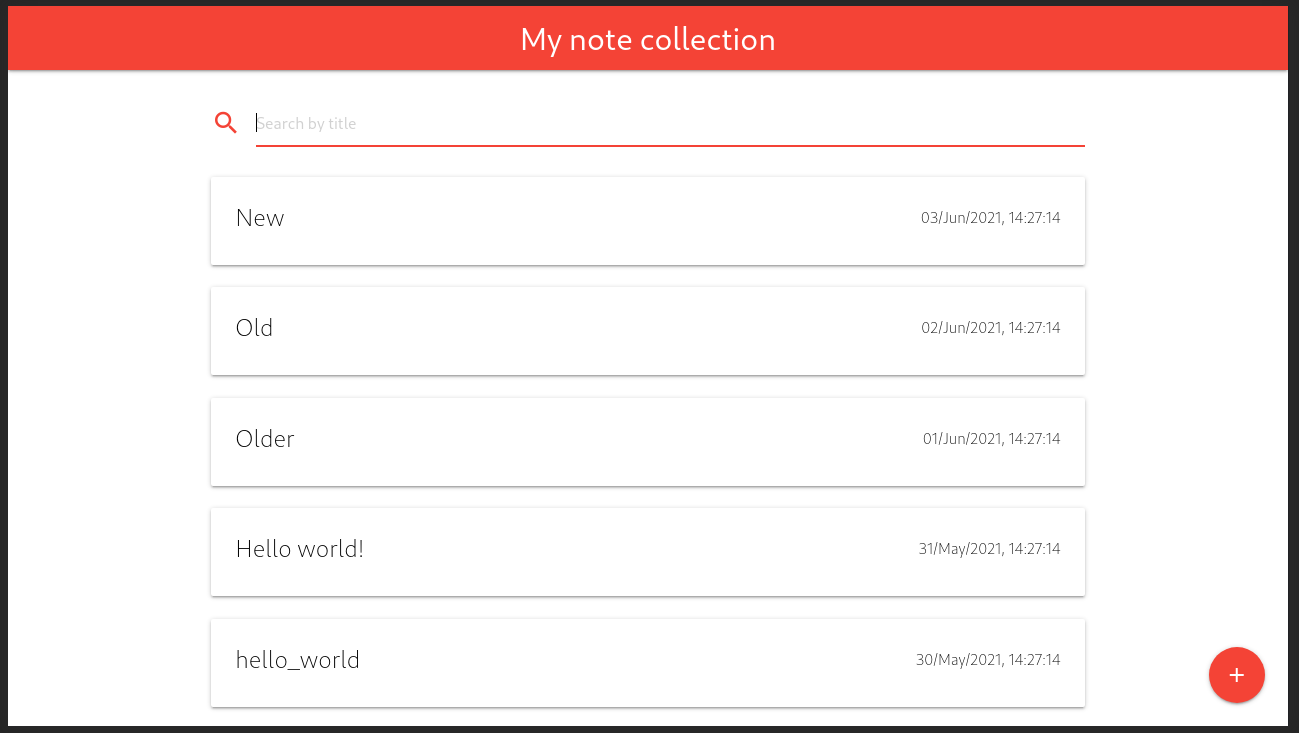Select the 'Older' note card
This screenshot has height=733, width=1299.
tap(648, 441)
